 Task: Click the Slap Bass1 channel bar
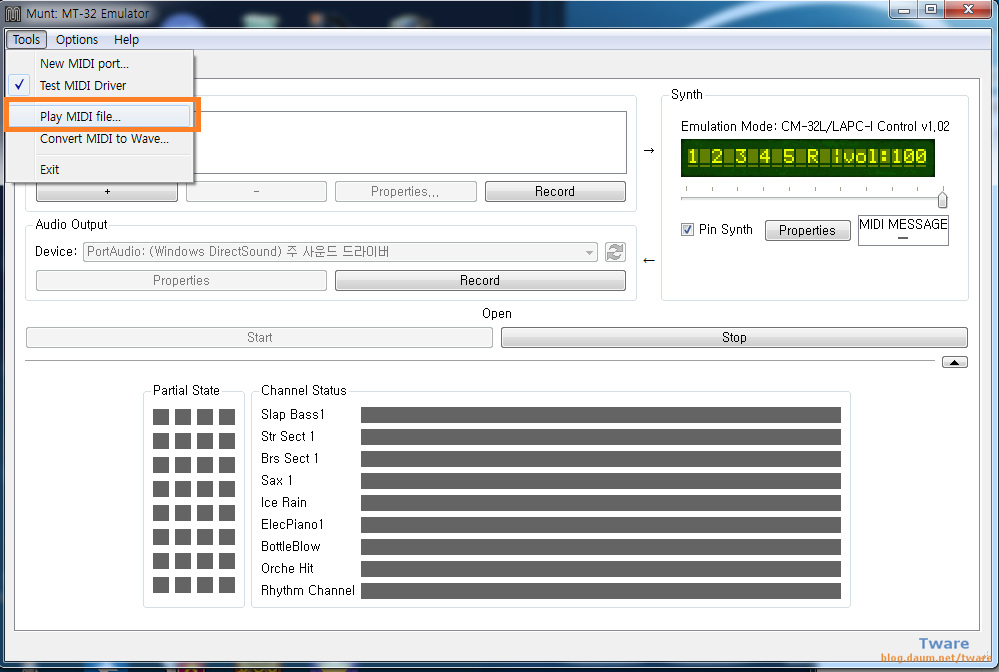tap(600, 415)
